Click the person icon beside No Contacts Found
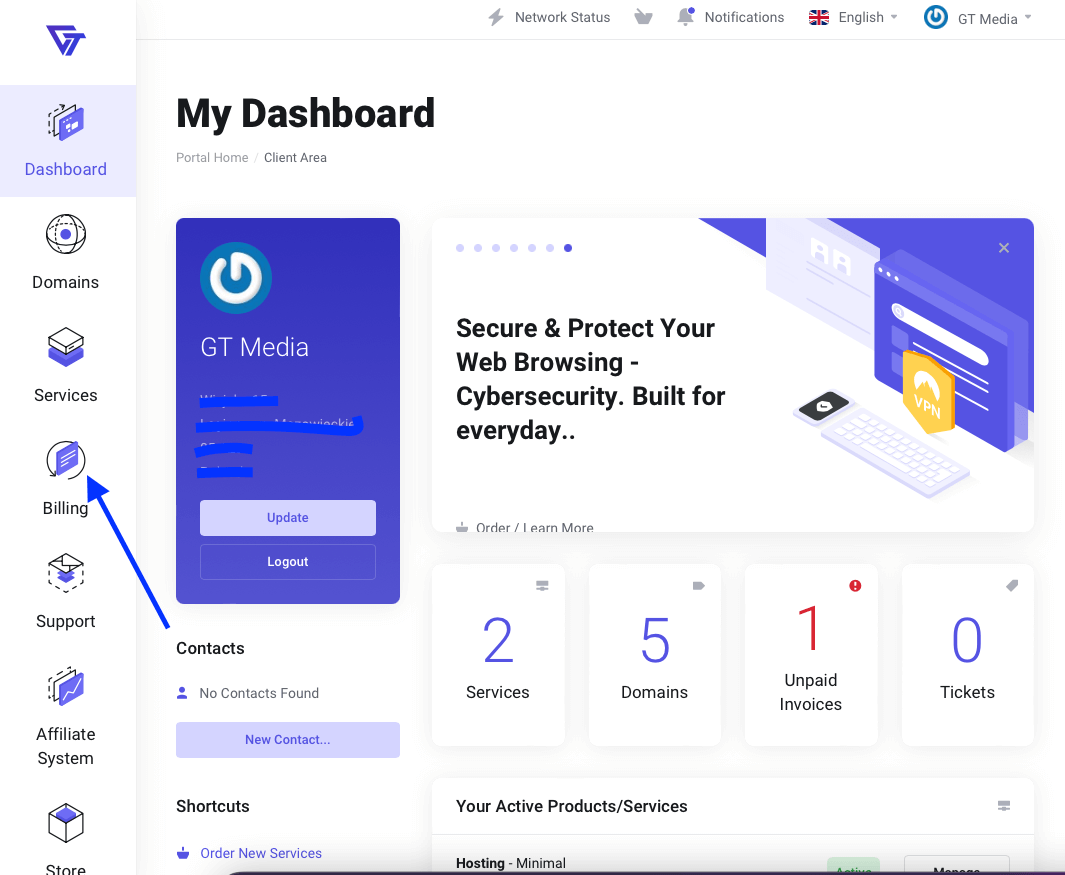The width and height of the screenshot is (1065, 875). [182, 693]
